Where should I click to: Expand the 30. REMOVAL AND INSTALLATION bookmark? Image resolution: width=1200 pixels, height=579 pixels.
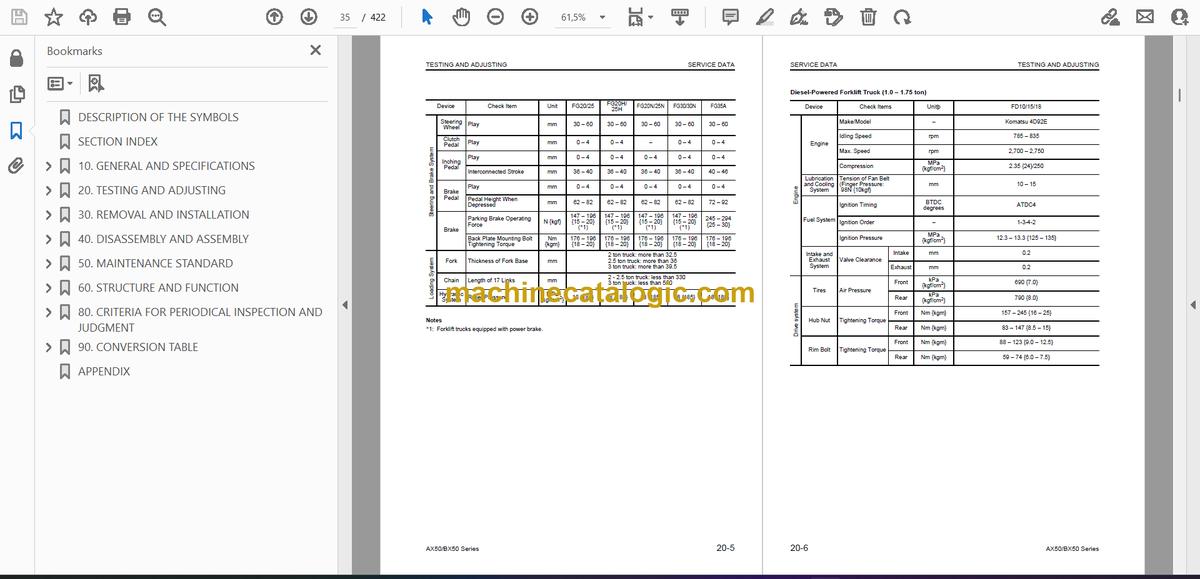[48, 214]
